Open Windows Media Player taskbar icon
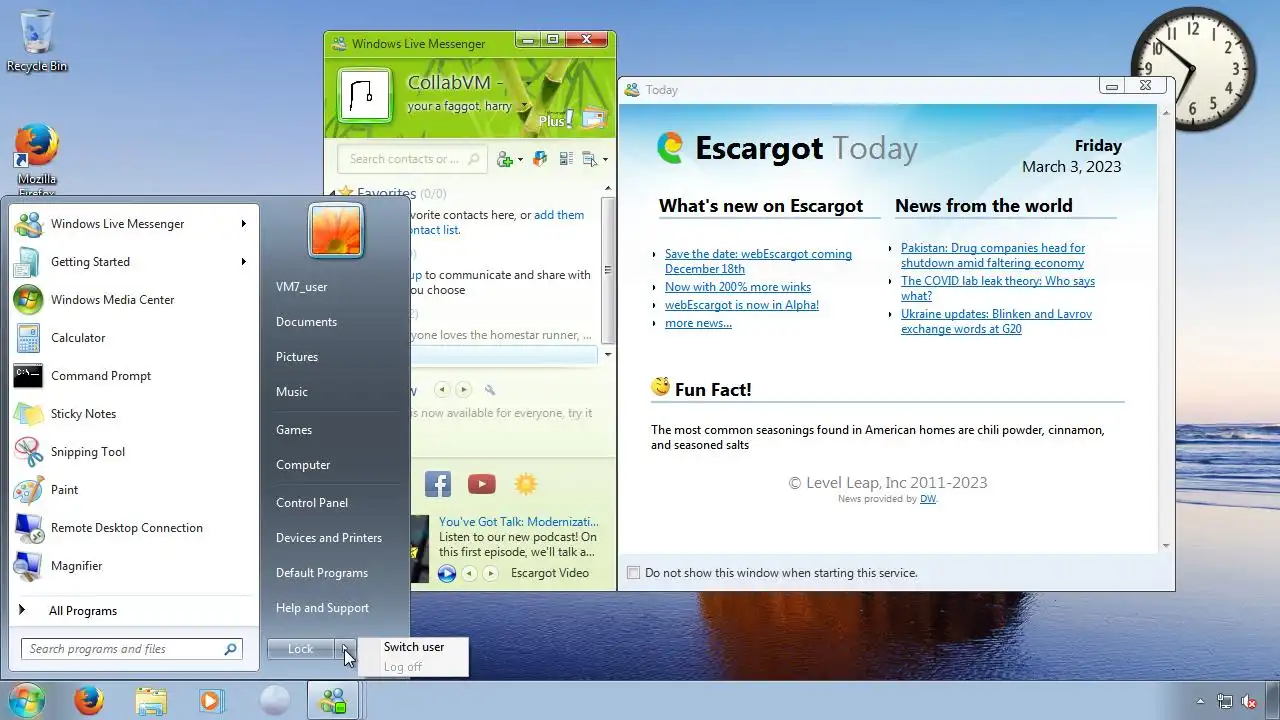This screenshot has height=720, width=1280. pos(211,701)
